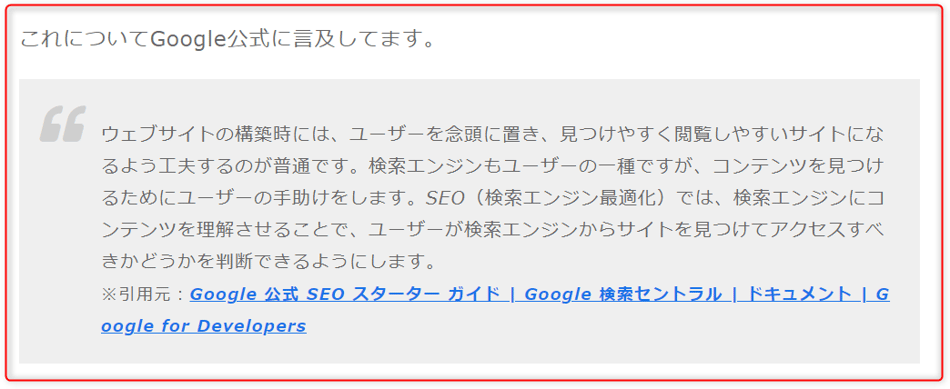Click the quote line starting with ウェブサイトの構築時には

(493, 134)
